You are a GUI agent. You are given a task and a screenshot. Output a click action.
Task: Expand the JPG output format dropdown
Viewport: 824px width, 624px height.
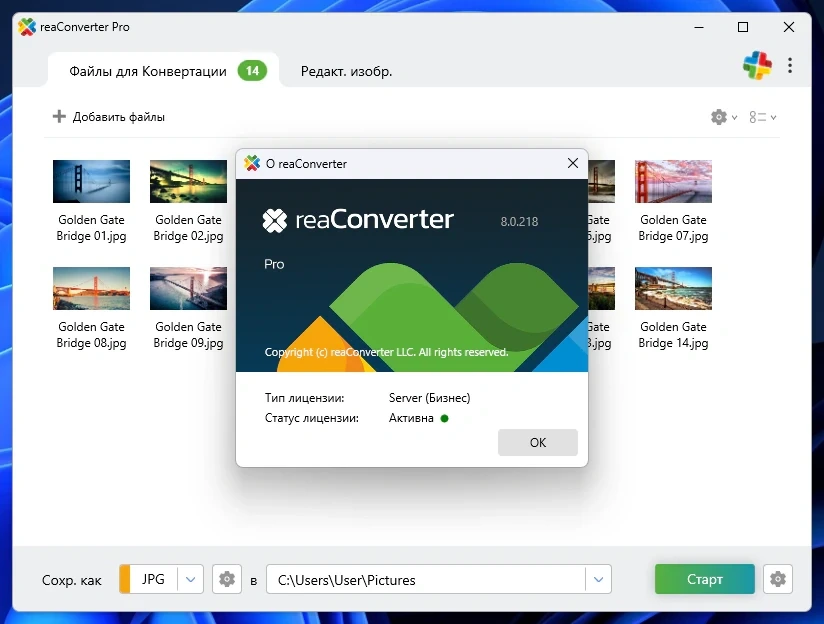(x=190, y=579)
